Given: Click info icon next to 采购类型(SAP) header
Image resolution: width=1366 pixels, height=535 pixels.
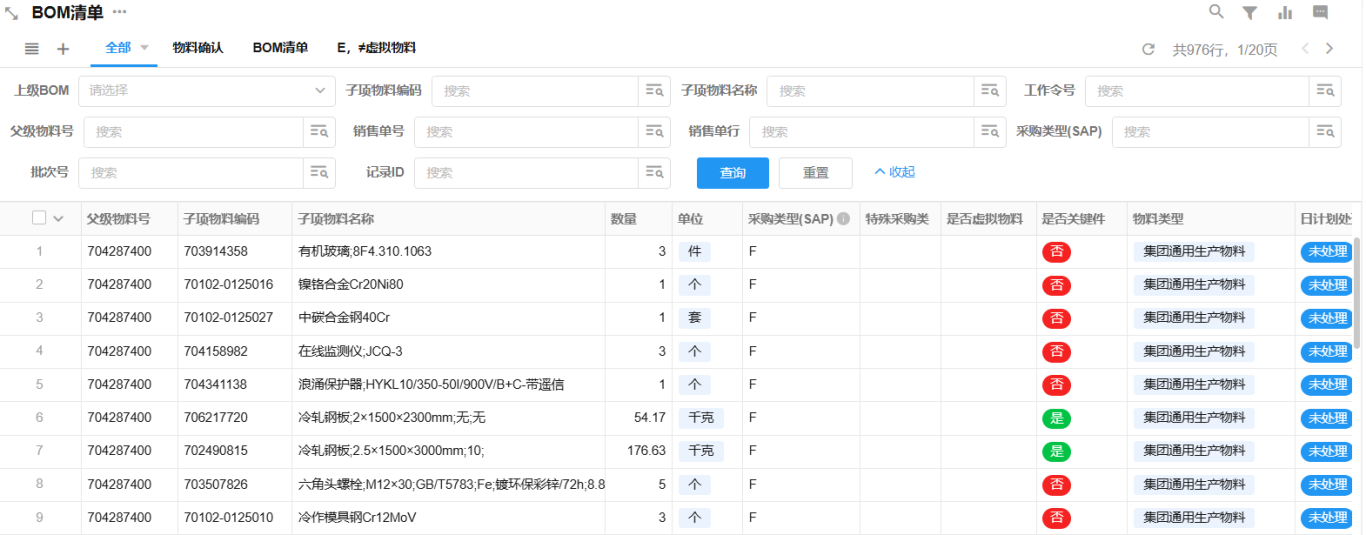Looking at the screenshot, I should [843, 219].
